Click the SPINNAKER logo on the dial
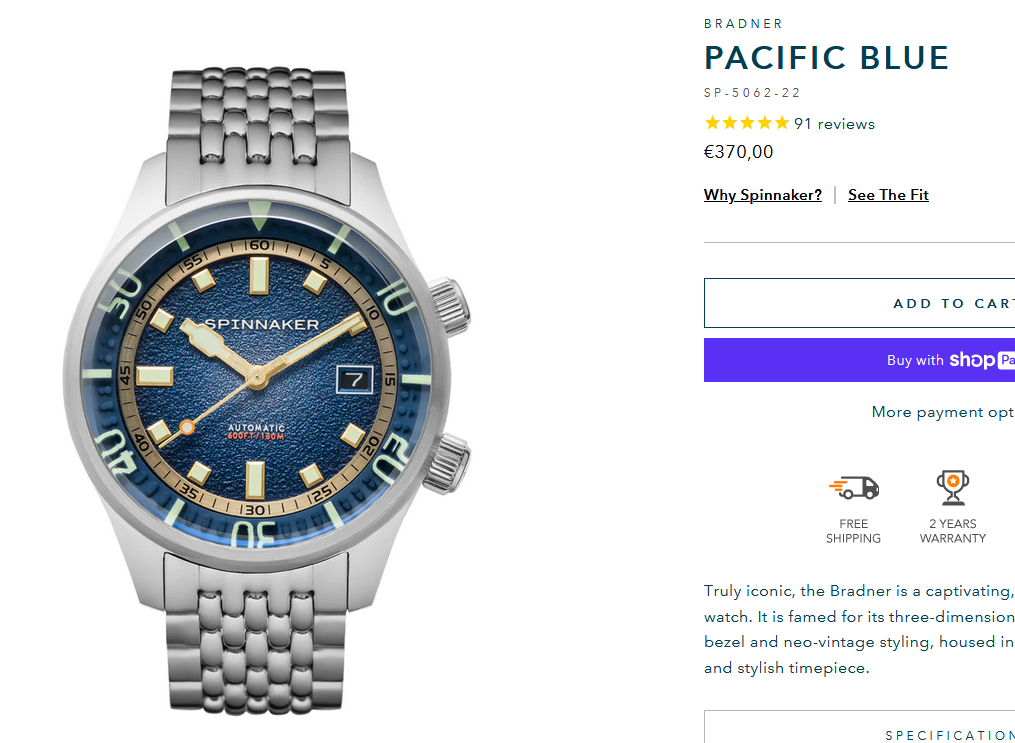 pos(262,324)
